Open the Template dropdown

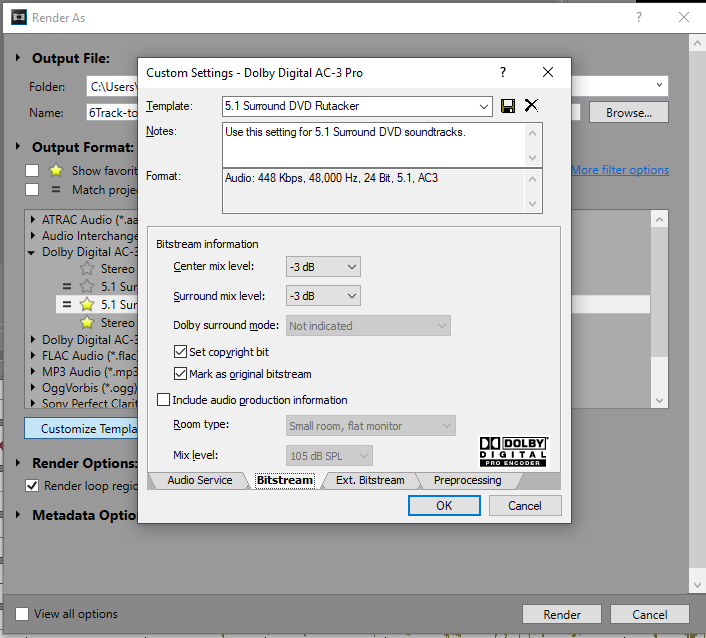click(x=484, y=106)
